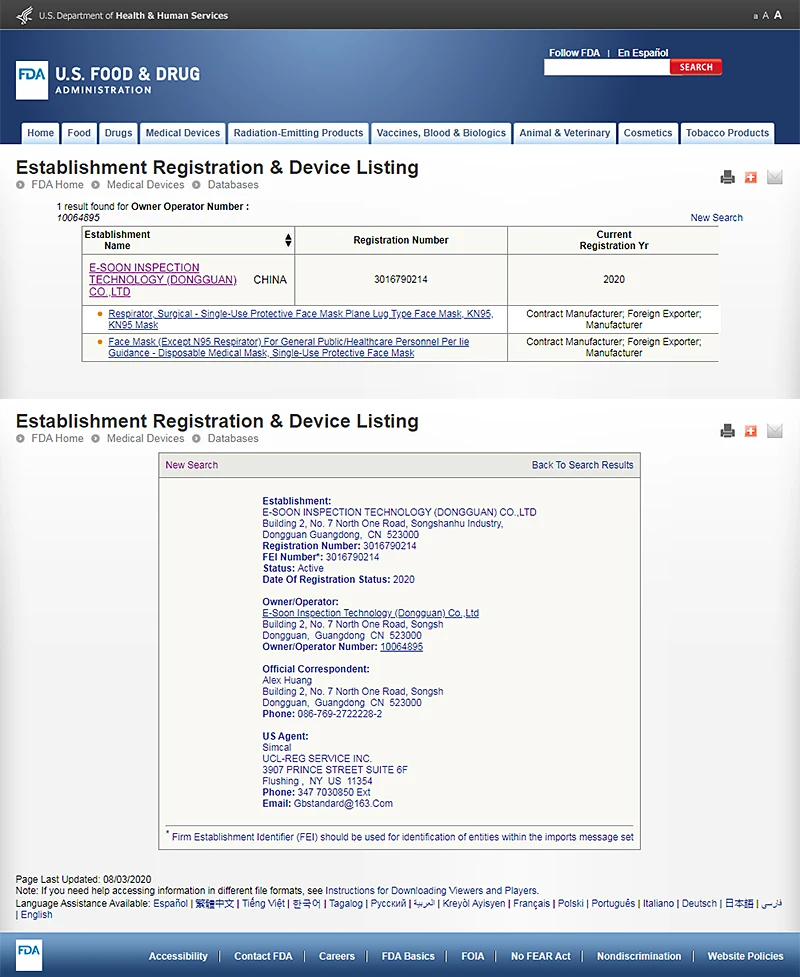
Task: Click Back To Search Results
Action: pyautogui.click(x=583, y=465)
